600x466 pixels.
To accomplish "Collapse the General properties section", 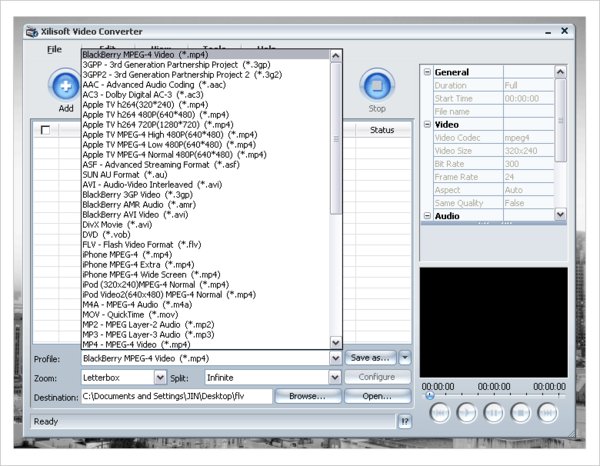I will (427, 72).
